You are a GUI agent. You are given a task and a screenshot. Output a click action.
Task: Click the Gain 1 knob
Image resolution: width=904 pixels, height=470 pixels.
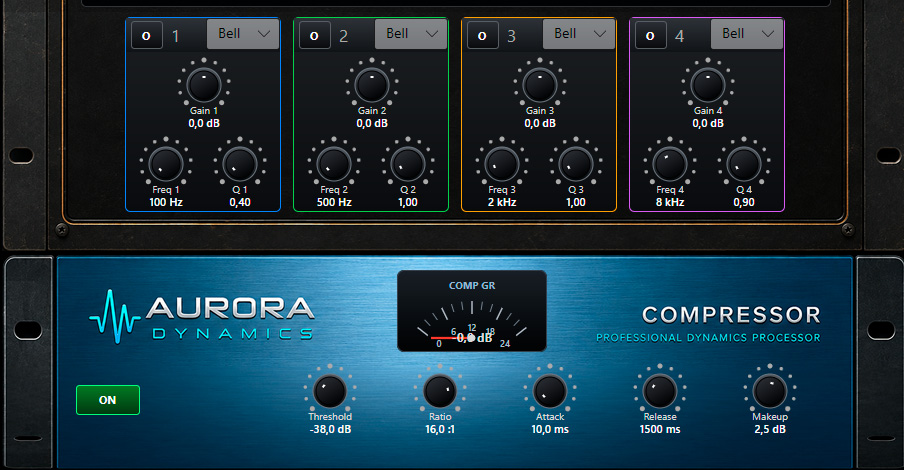click(204, 85)
